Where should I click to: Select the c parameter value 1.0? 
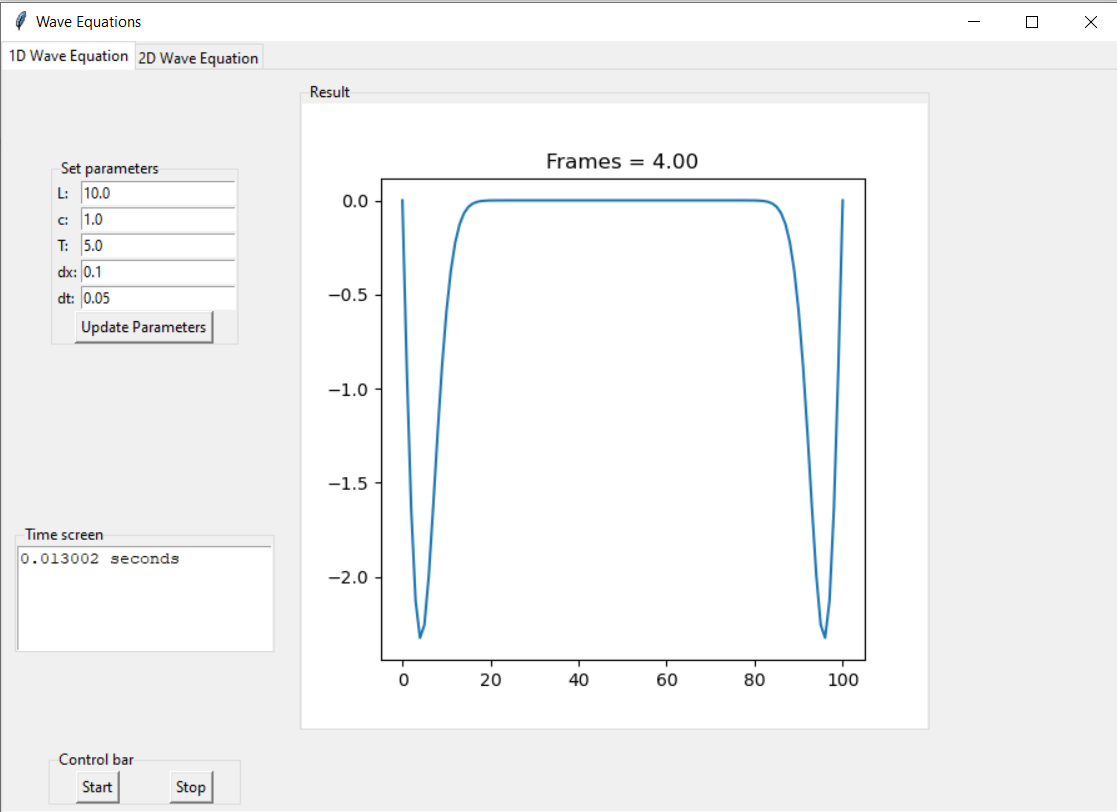[157, 219]
